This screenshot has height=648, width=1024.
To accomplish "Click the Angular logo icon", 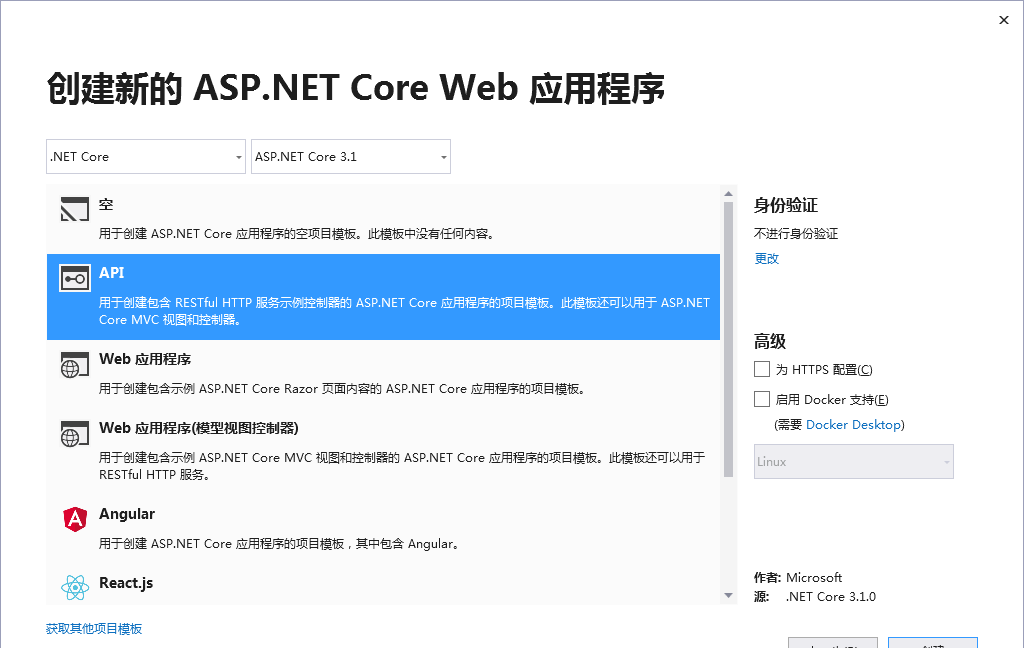I will coord(75,519).
